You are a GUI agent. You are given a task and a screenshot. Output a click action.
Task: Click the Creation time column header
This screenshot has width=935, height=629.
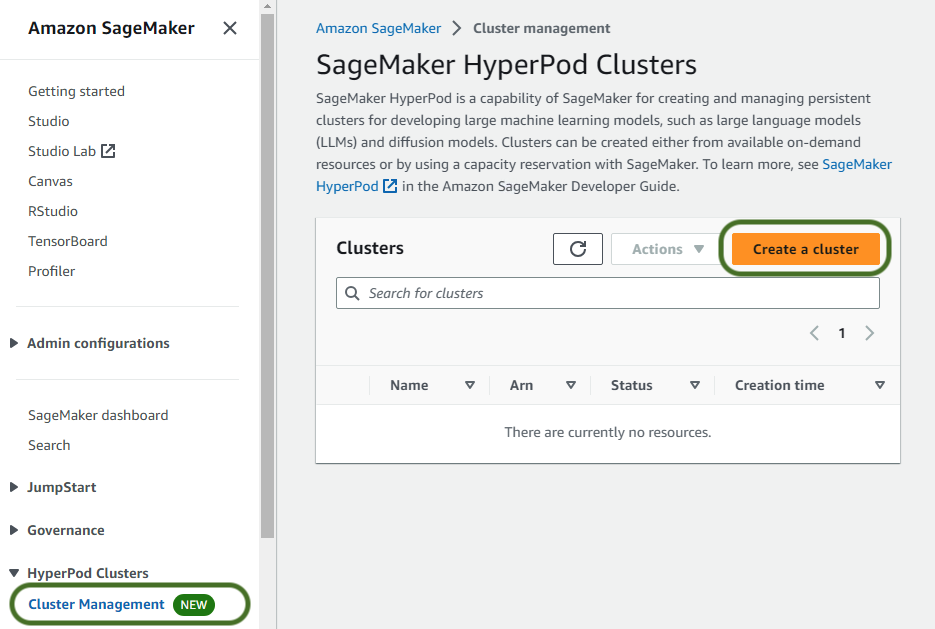pos(779,385)
